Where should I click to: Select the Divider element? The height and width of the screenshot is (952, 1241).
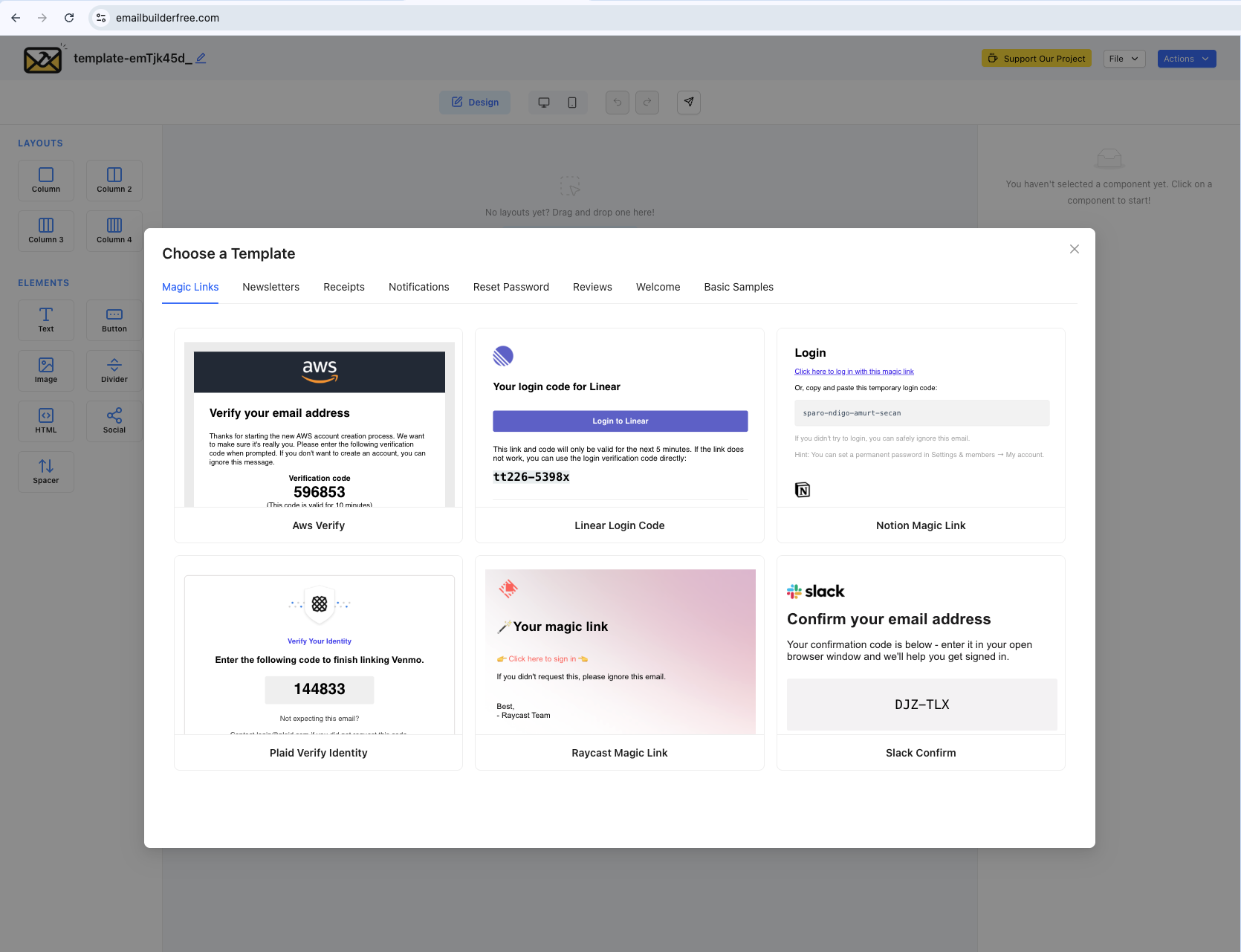point(114,370)
